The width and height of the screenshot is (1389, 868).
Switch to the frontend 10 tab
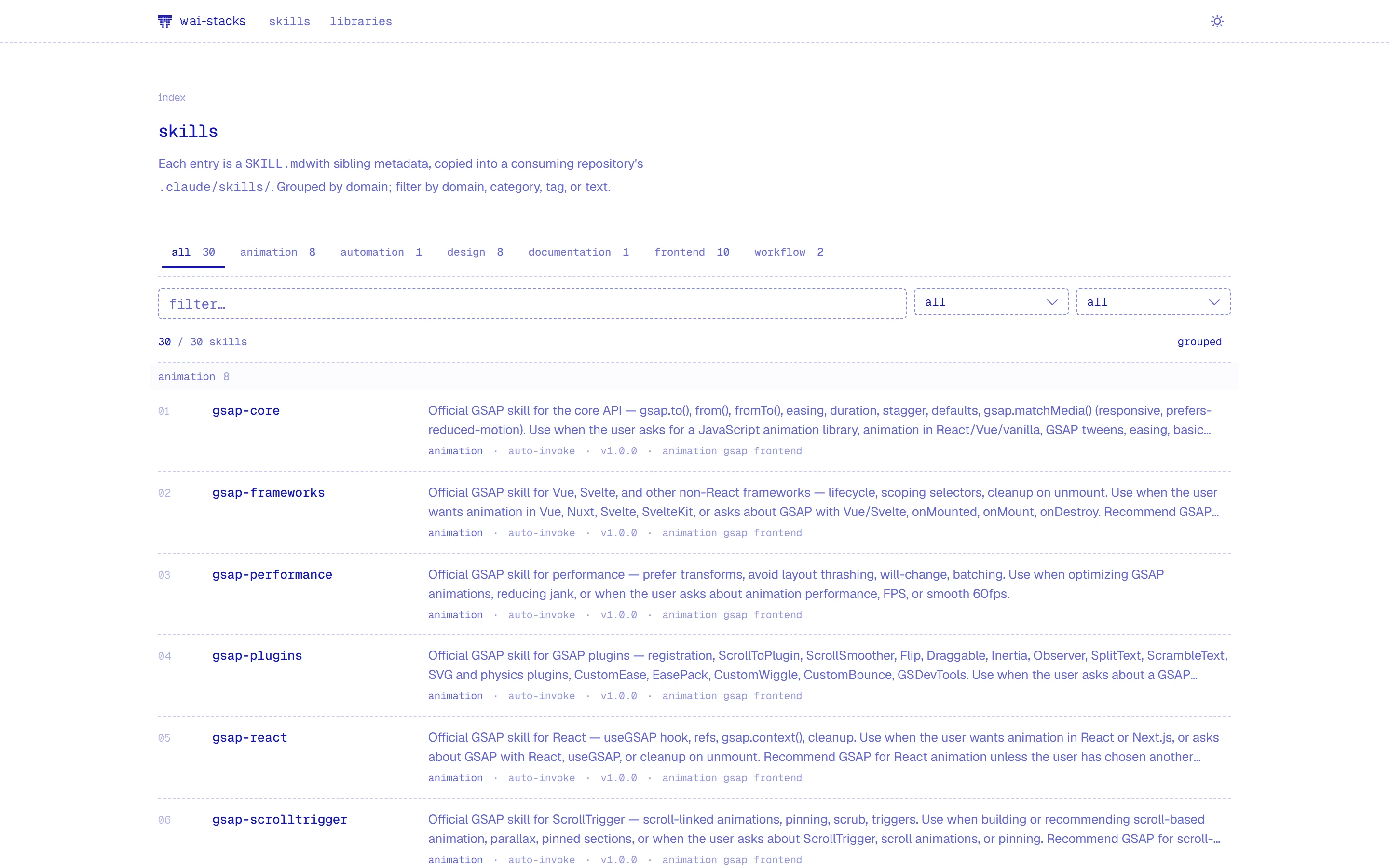(x=691, y=252)
